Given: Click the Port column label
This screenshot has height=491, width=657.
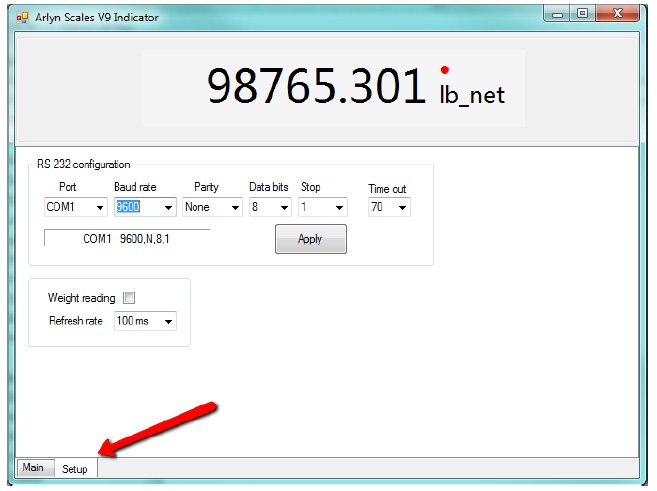Looking at the screenshot, I should pyautogui.click(x=67, y=187).
